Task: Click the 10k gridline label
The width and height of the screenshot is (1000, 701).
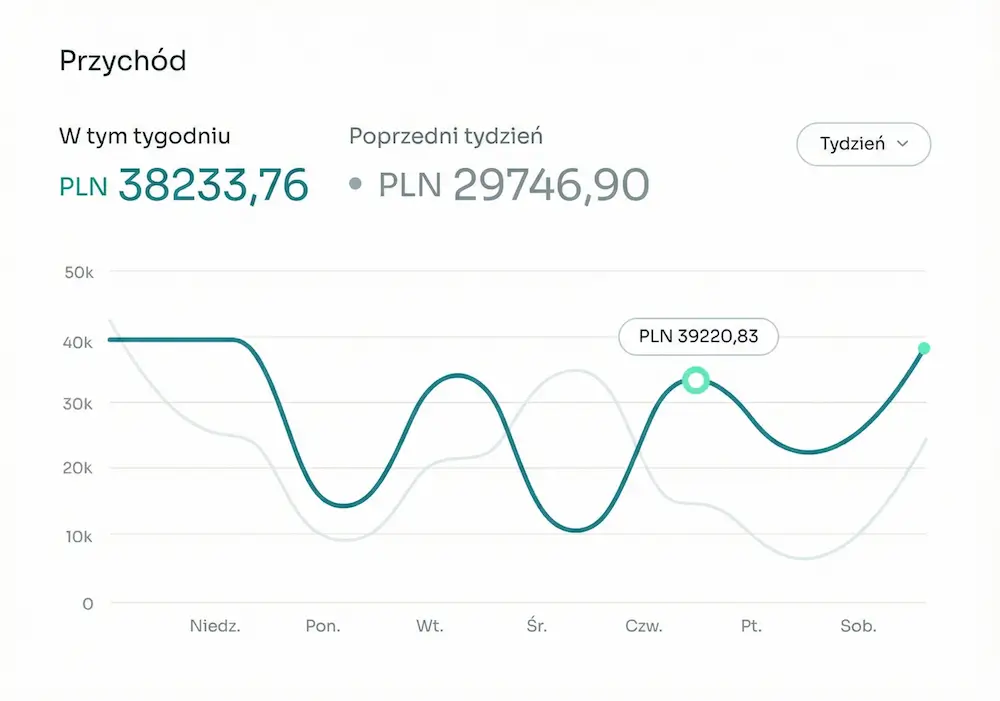Action: point(78,536)
